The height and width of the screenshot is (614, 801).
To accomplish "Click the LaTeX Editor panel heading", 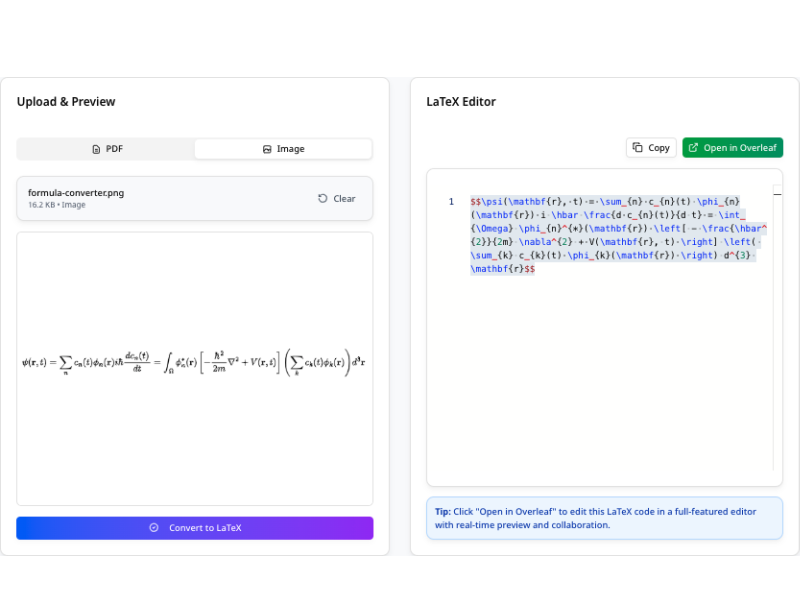I will coord(461,101).
